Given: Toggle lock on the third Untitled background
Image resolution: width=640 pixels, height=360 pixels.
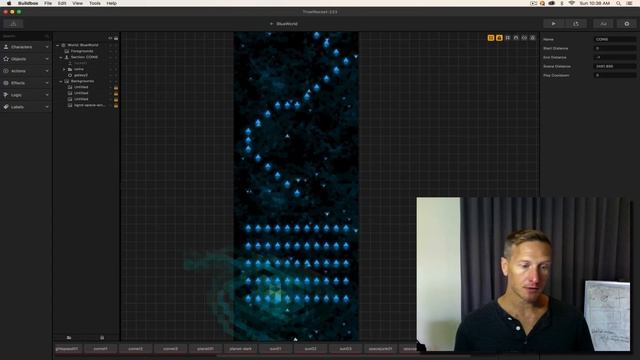Looking at the screenshot, I should point(116,99).
